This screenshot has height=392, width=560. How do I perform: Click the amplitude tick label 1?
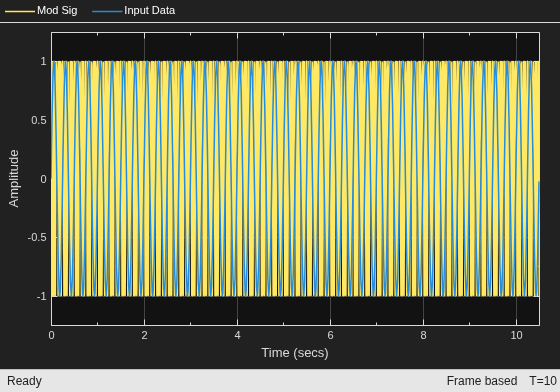tap(43, 61)
